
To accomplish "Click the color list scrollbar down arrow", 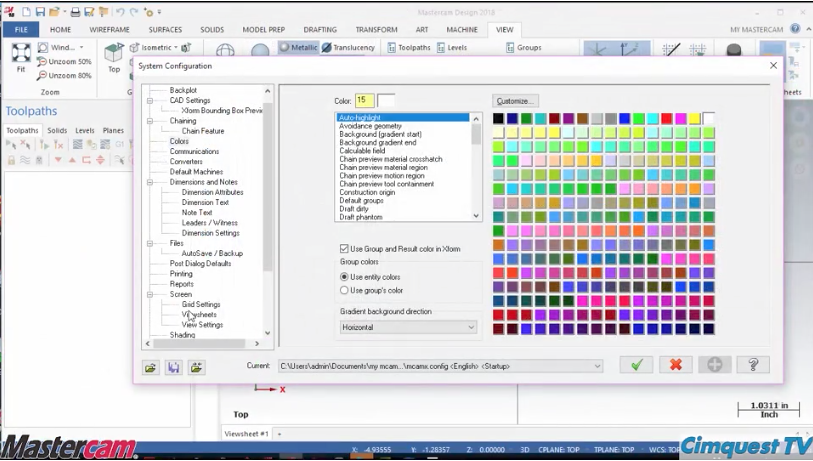I will click(476, 216).
